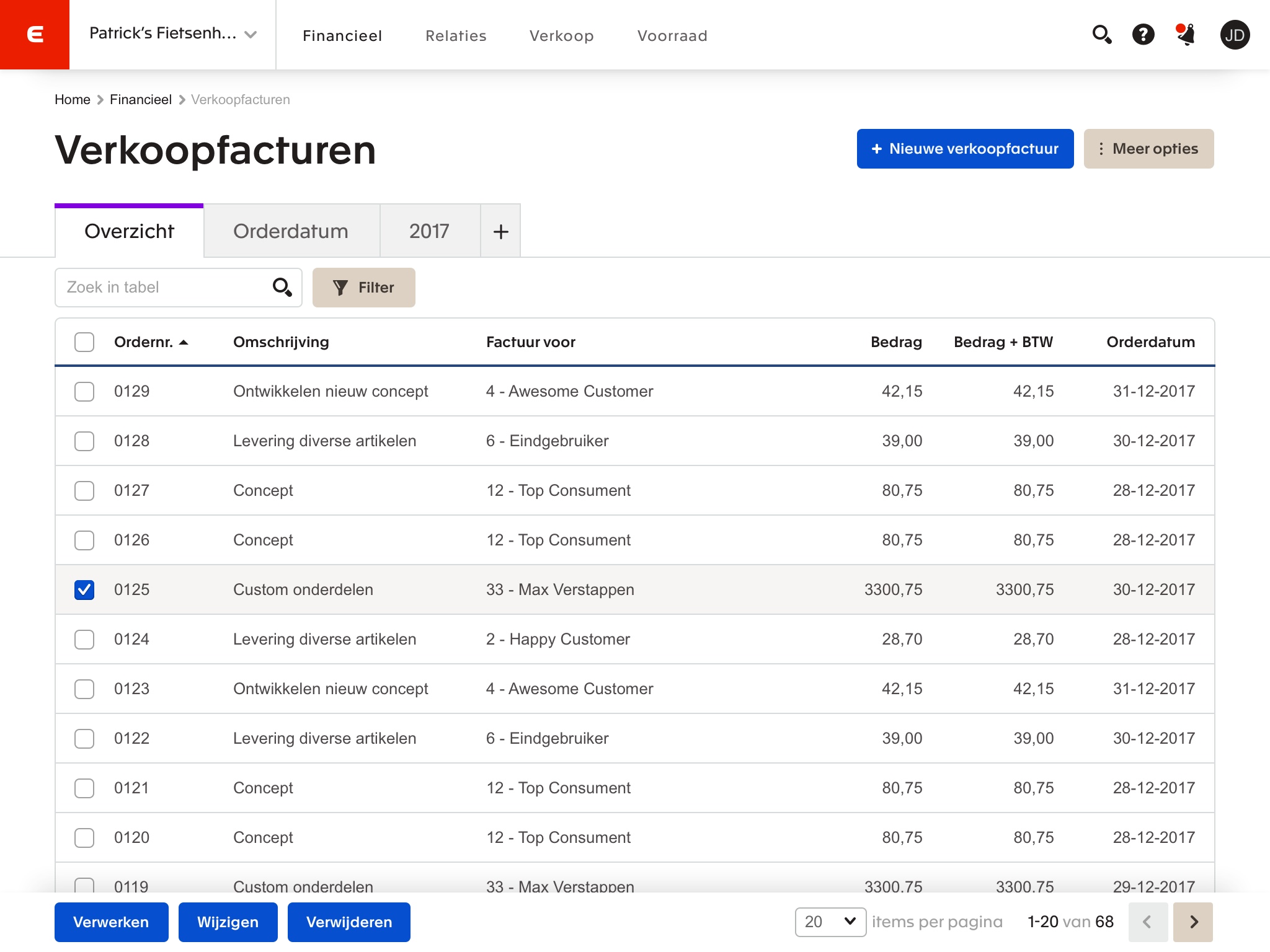The image size is (1270, 952).
Task: Click the Nieuwe verkoopfactuur button
Action: coord(964,149)
